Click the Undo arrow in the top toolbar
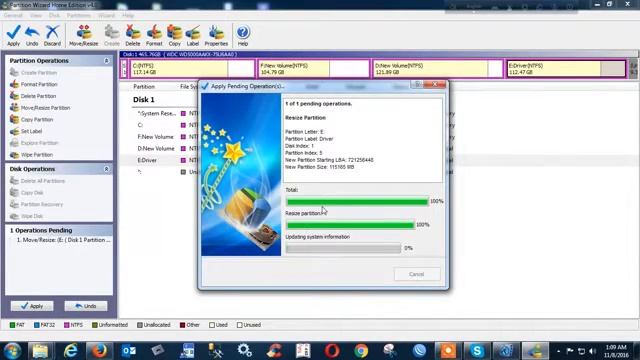 point(32,35)
